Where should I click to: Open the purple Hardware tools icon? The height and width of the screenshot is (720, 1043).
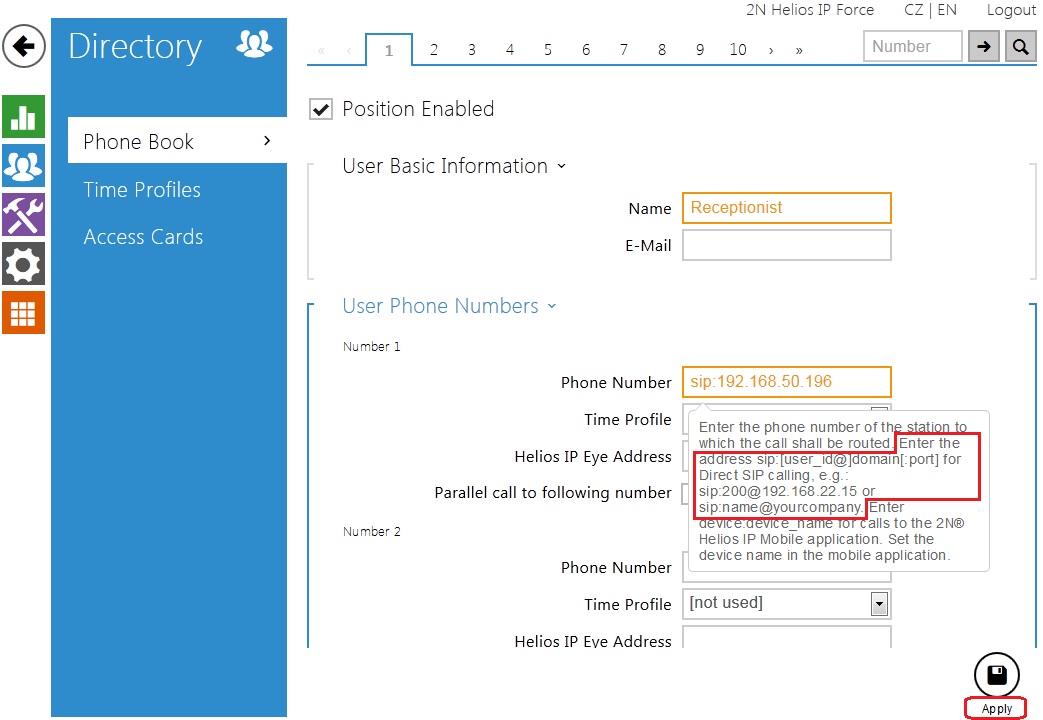23,215
